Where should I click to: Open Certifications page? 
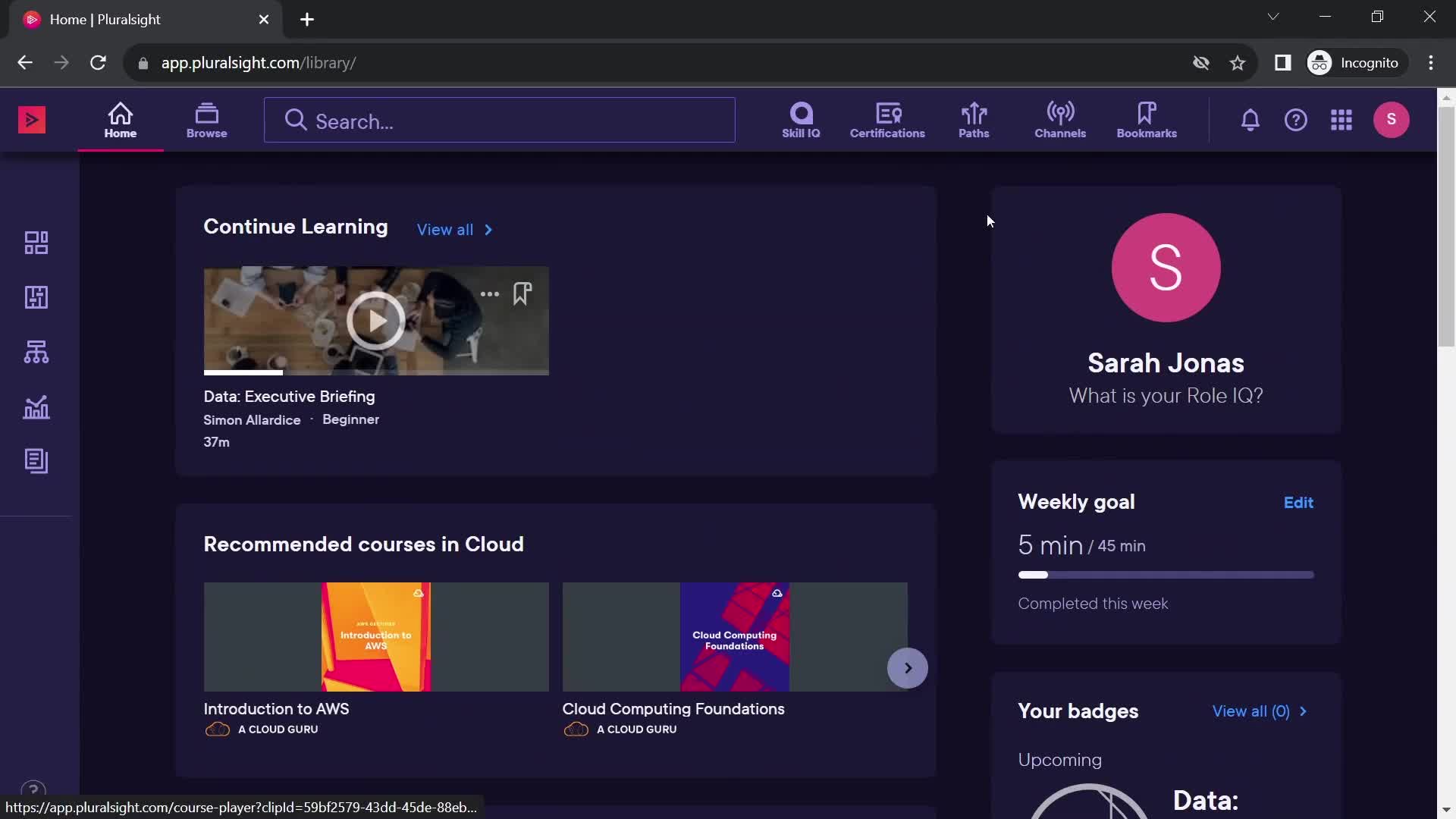(x=887, y=121)
